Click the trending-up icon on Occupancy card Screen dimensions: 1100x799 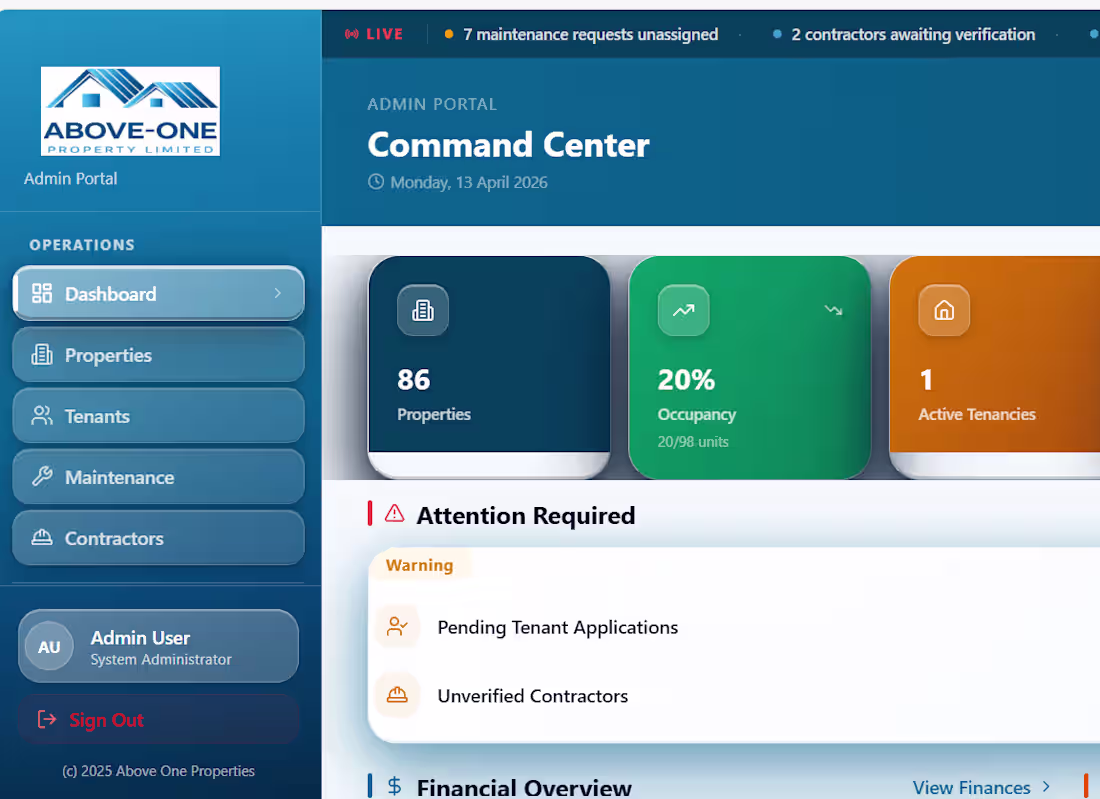tap(683, 310)
